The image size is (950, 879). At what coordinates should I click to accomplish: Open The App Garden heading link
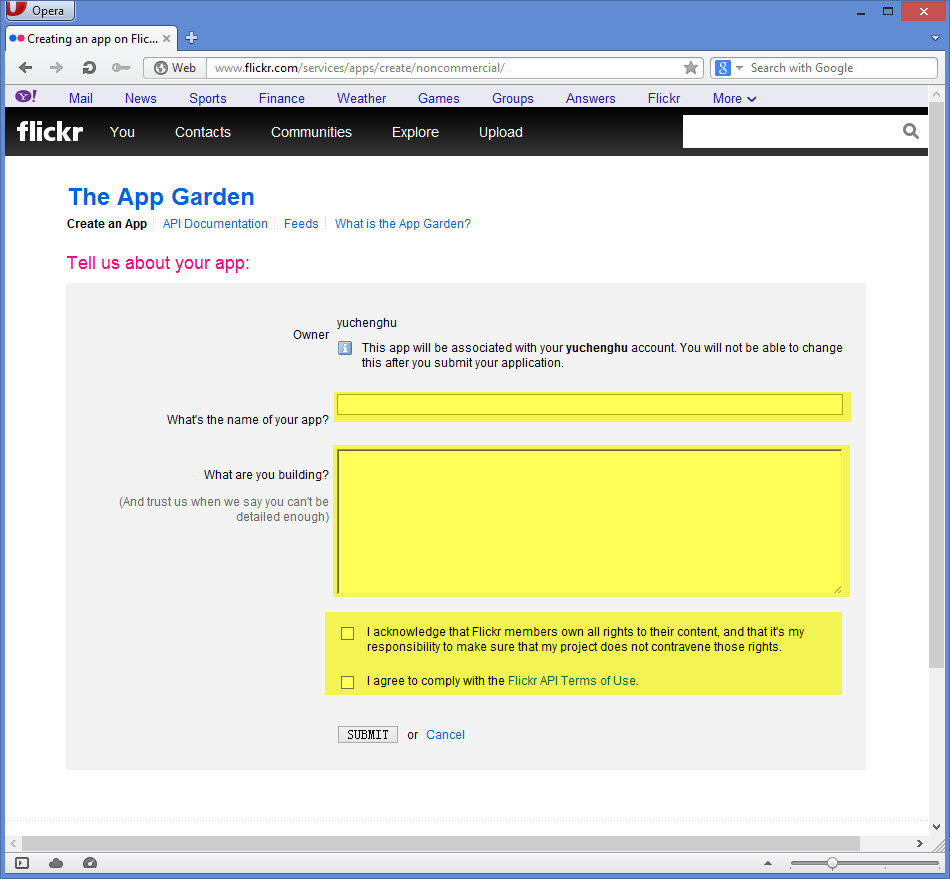(x=161, y=197)
